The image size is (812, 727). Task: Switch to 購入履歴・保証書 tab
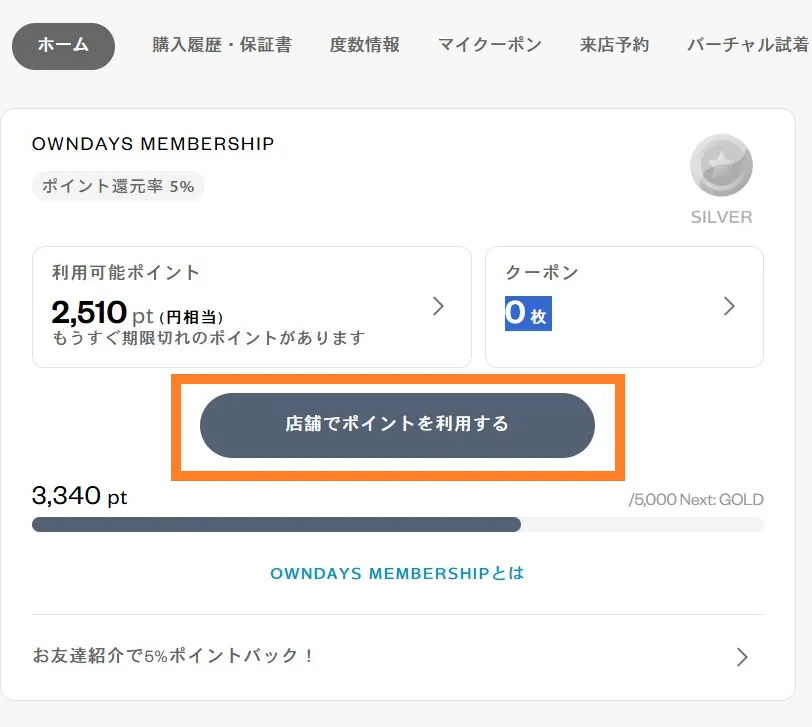pos(222,45)
